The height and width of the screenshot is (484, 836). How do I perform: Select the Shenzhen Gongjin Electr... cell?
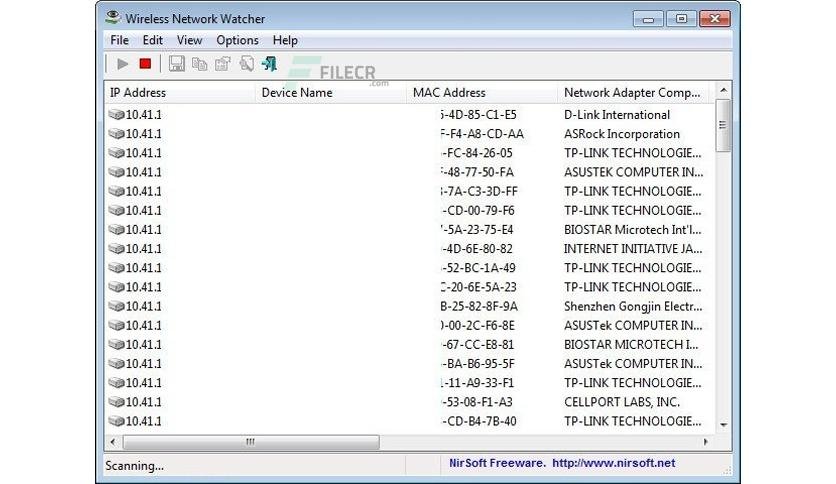point(633,306)
